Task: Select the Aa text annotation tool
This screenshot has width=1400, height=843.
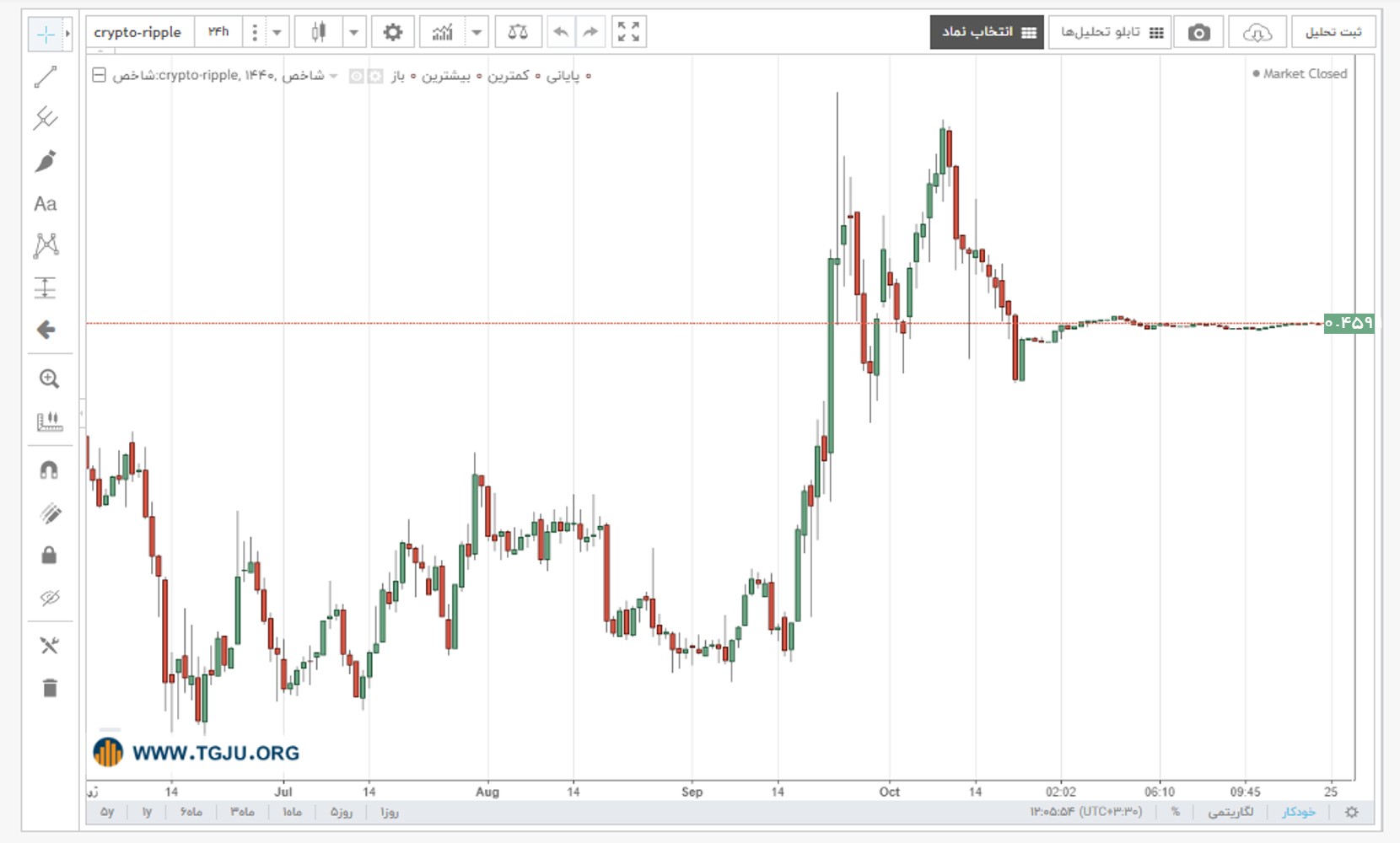Action: coord(46,203)
